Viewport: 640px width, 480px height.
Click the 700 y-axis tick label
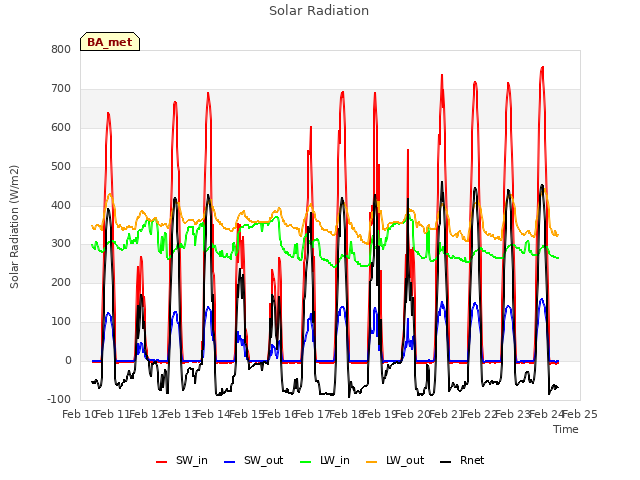tap(61, 89)
